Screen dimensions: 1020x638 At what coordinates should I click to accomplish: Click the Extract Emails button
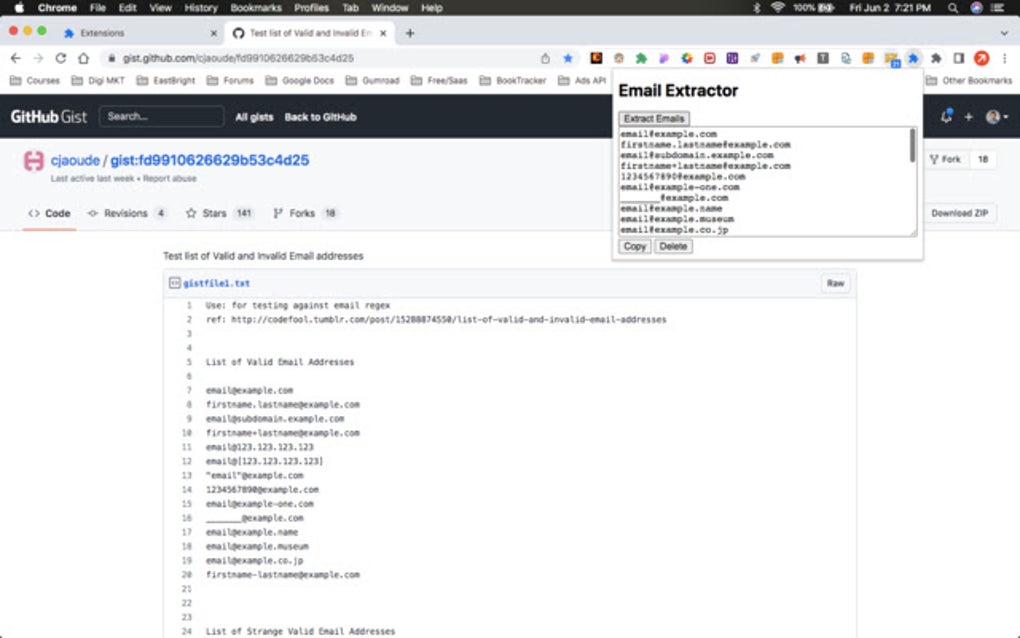pos(653,118)
